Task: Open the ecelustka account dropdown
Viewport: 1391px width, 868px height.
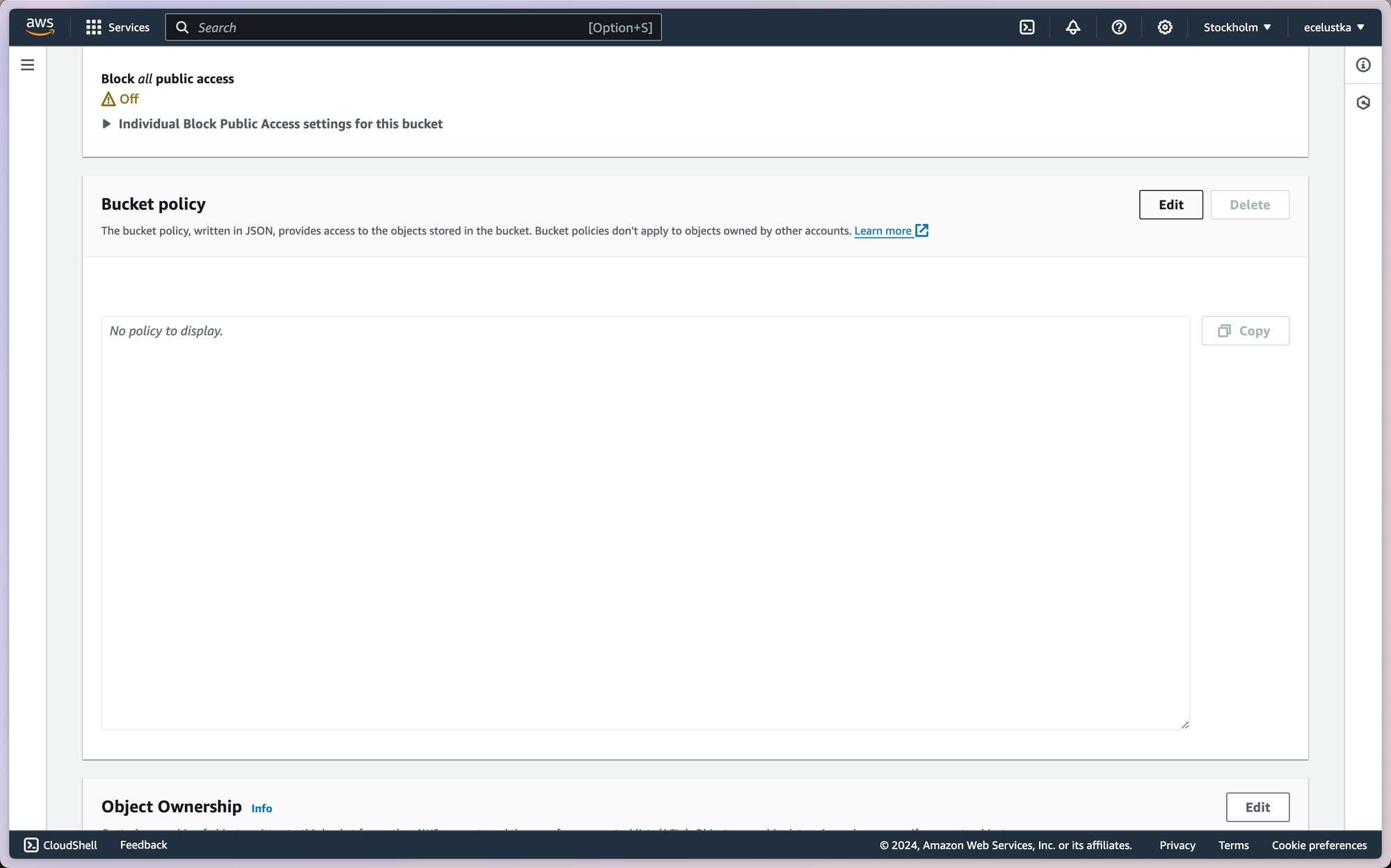Action: (1333, 27)
